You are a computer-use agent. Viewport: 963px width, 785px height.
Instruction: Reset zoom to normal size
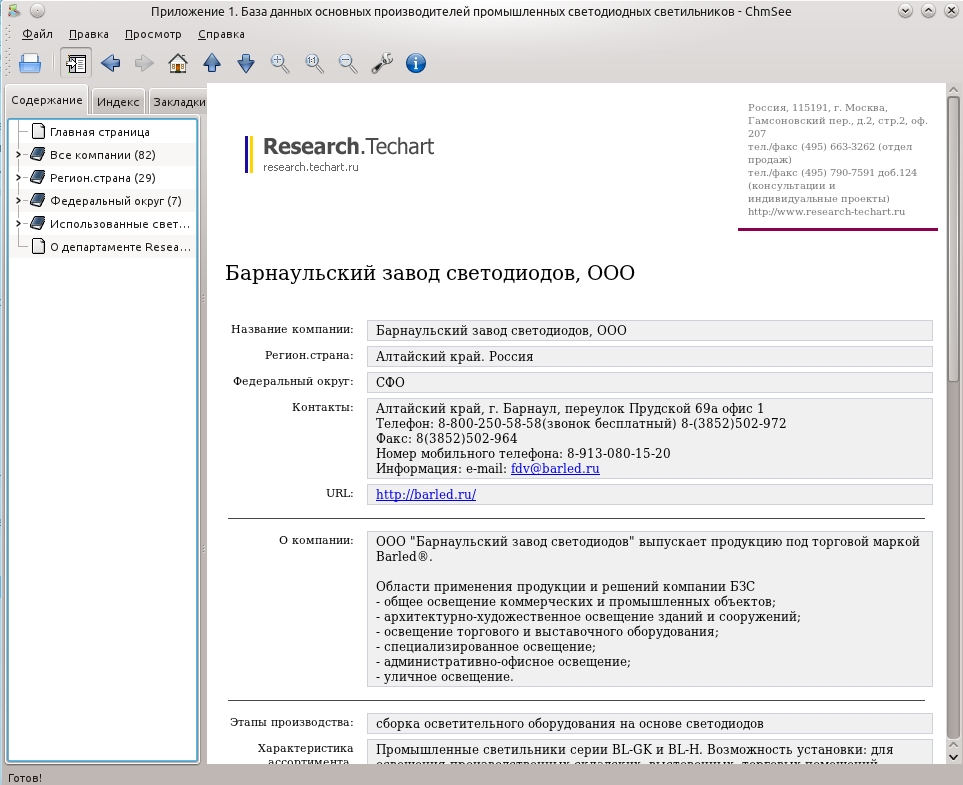coord(314,63)
